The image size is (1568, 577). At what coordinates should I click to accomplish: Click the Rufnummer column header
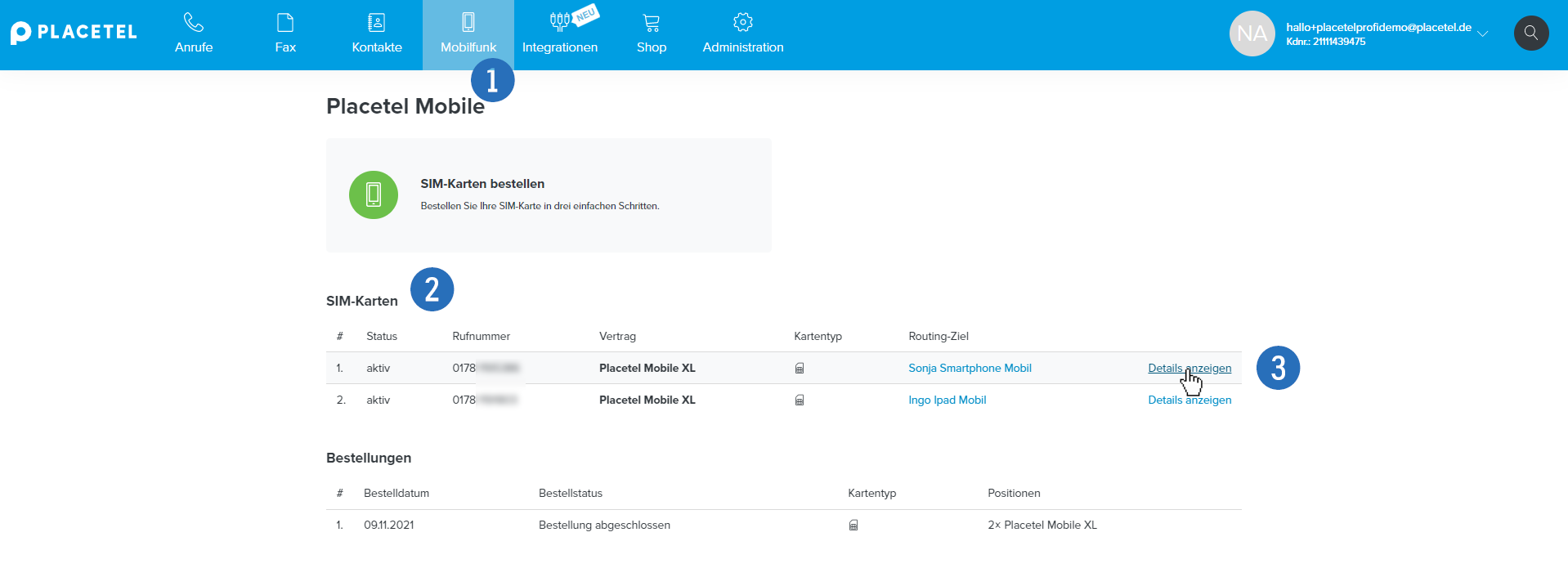coord(481,337)
